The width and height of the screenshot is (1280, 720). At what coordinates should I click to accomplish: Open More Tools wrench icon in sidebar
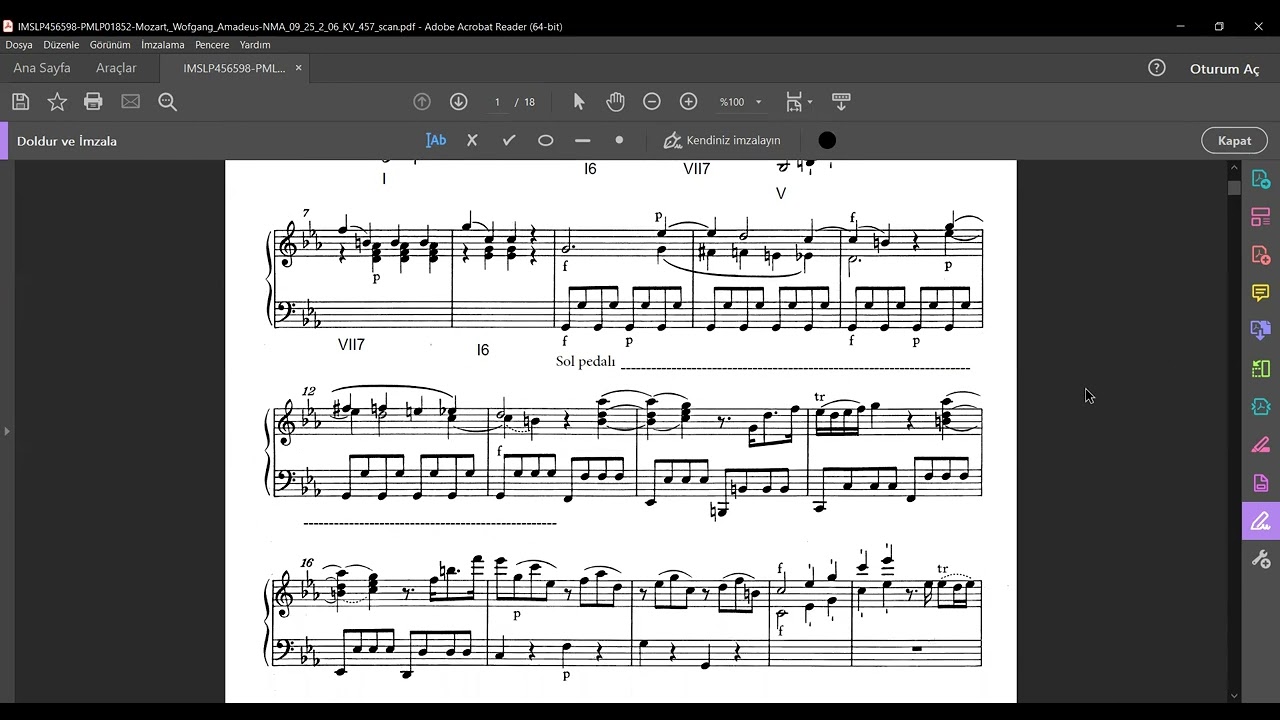(1261, 559)
